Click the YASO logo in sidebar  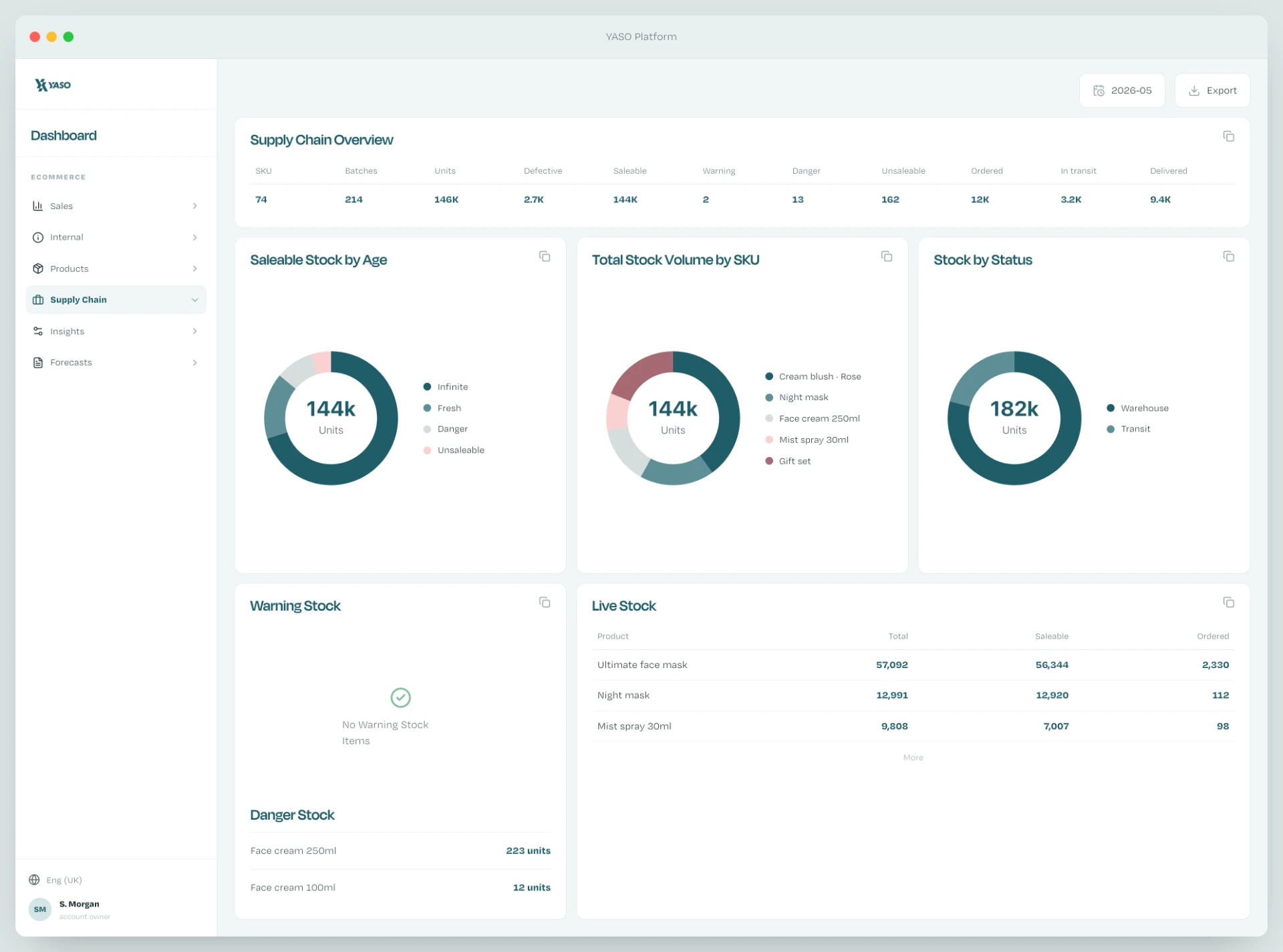(x=53, y=85)
